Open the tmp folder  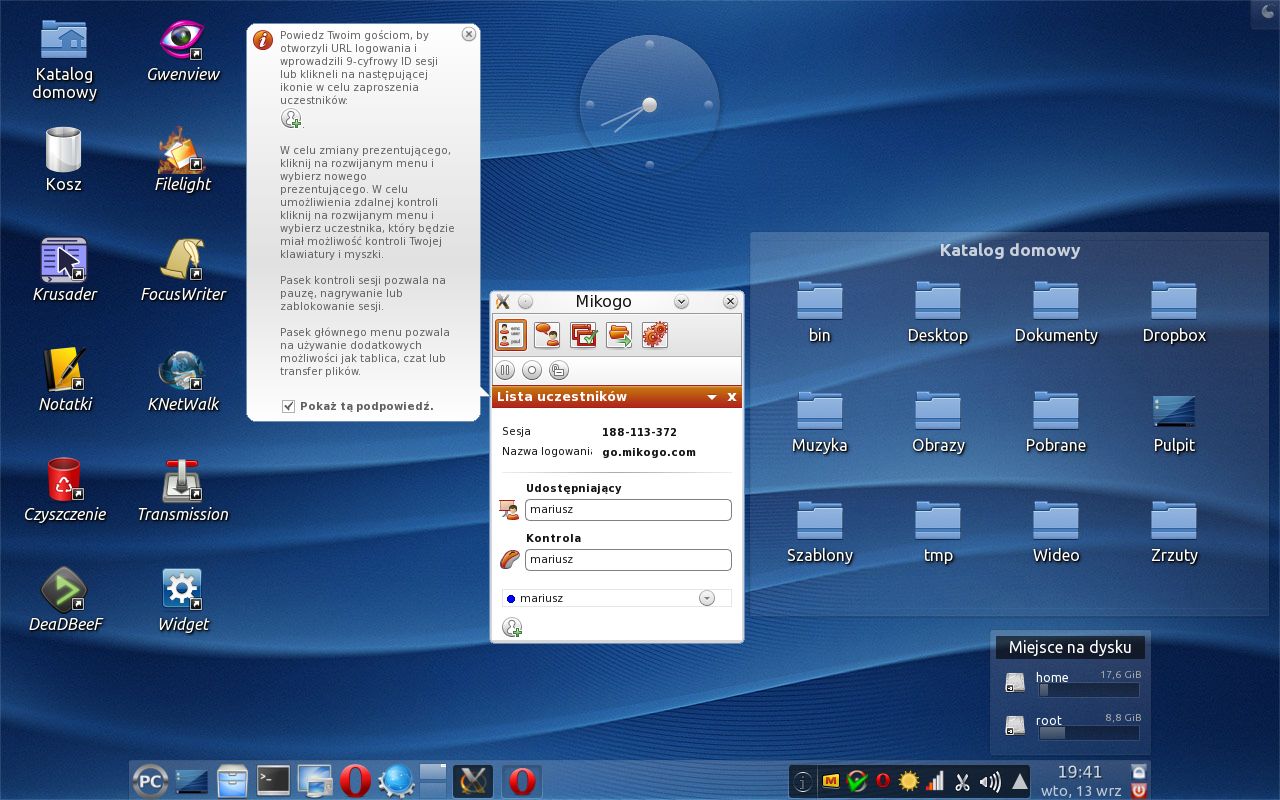938,532
